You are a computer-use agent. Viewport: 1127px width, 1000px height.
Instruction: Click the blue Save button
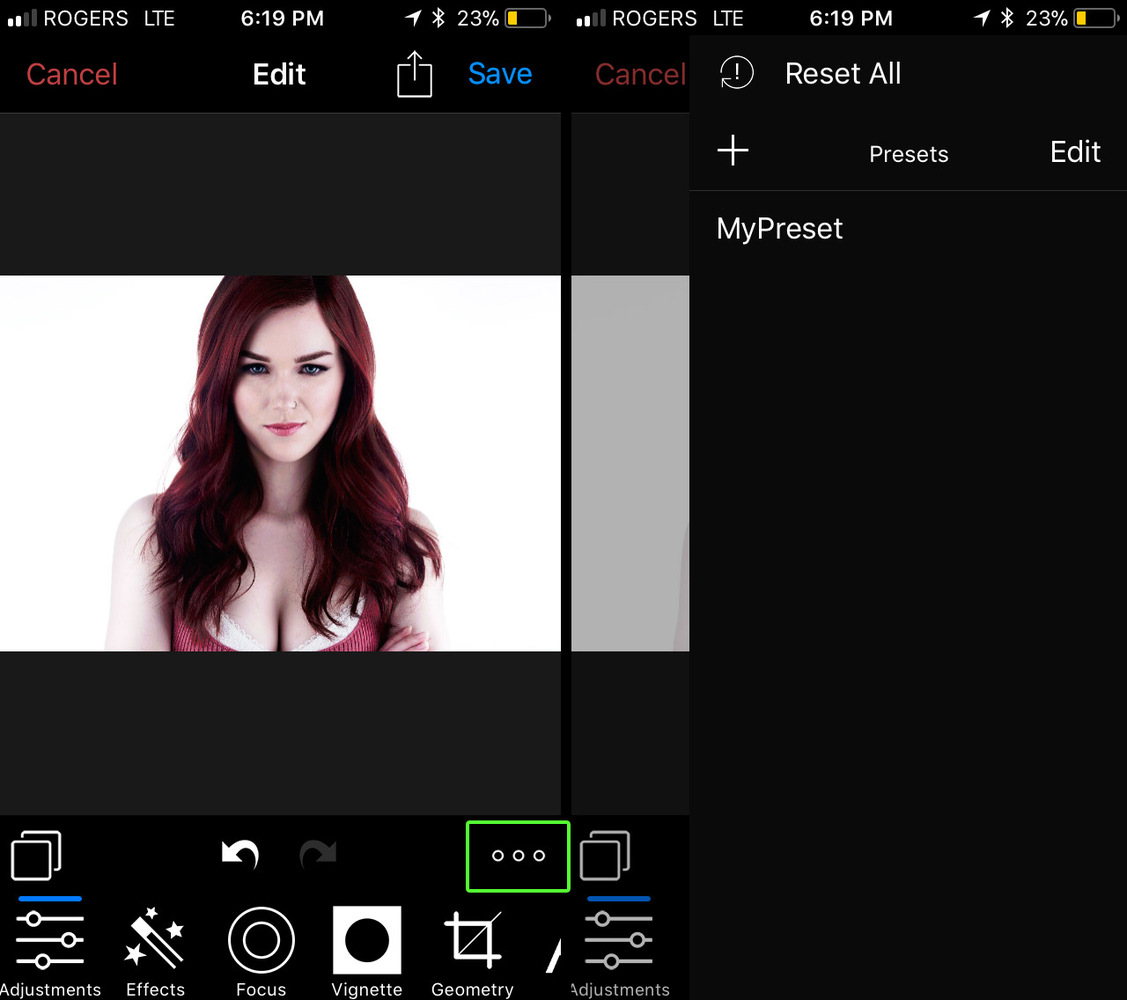point(500,74)
